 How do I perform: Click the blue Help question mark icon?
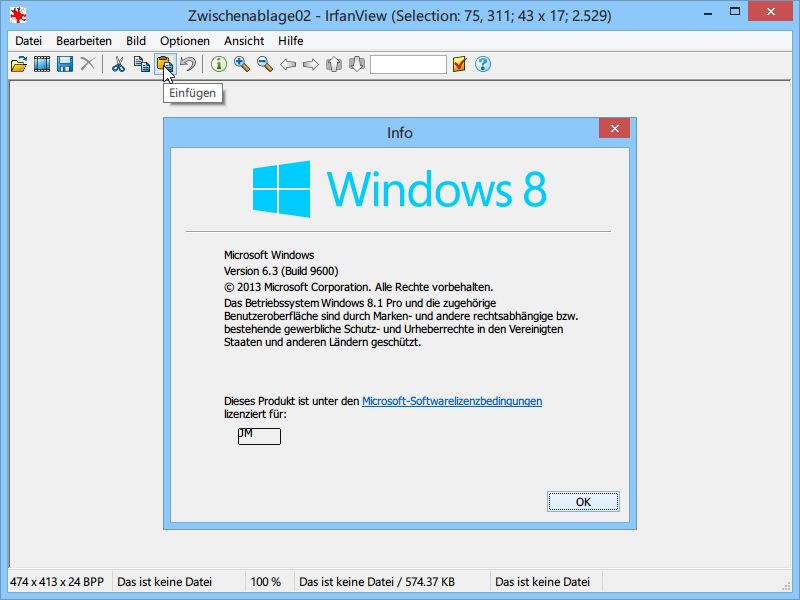(483, 64)
